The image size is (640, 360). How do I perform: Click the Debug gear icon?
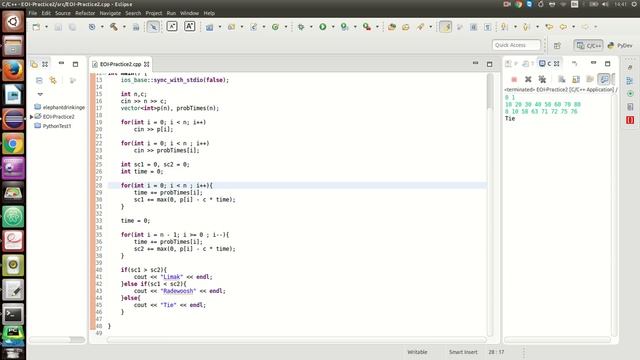(x=301, y=27)
